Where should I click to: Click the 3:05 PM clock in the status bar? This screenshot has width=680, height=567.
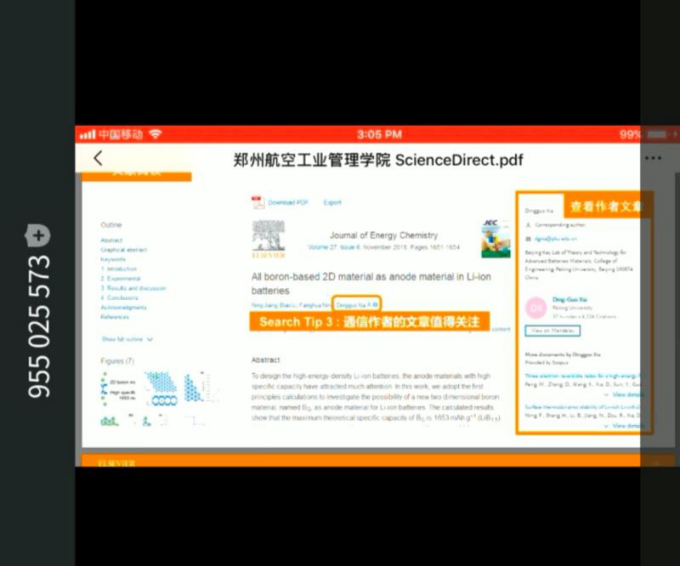[x=379, y=134]
